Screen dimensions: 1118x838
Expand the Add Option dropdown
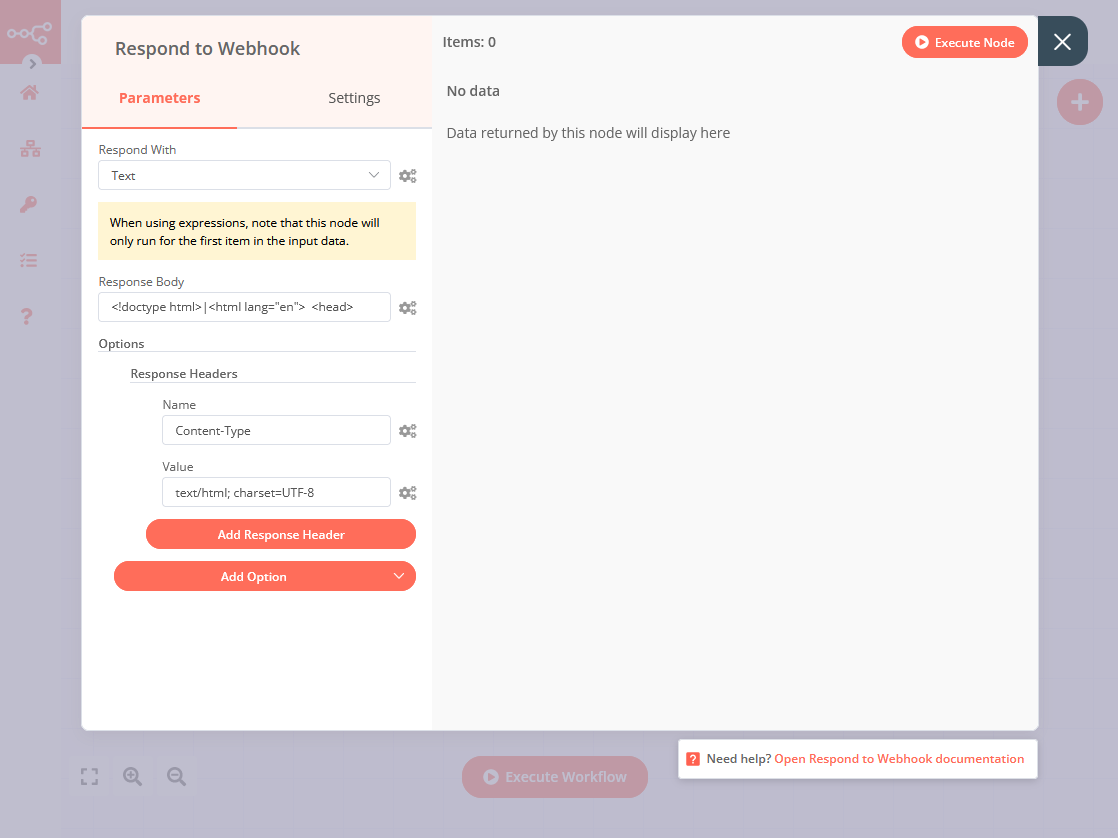coord(264,576)
